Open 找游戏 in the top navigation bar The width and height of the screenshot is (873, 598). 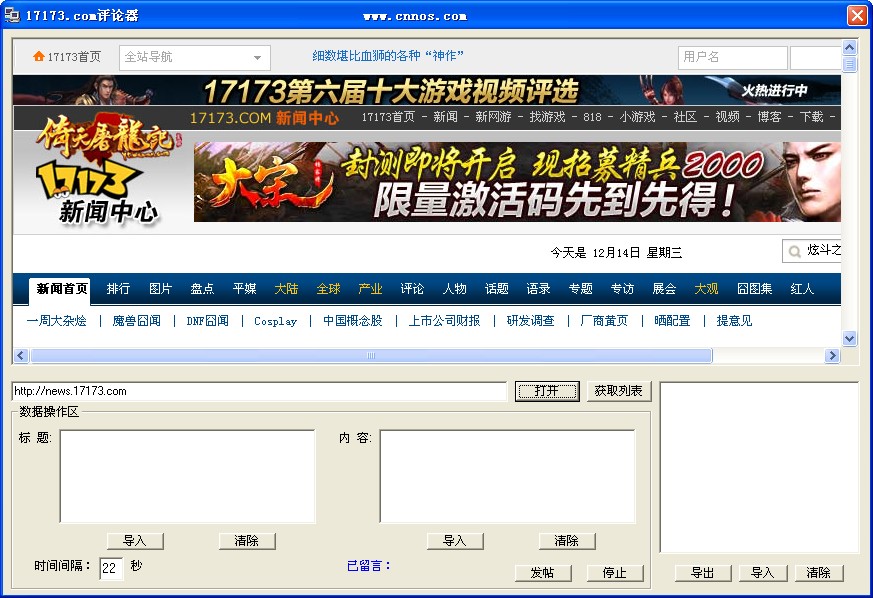(x=547, y=117)
